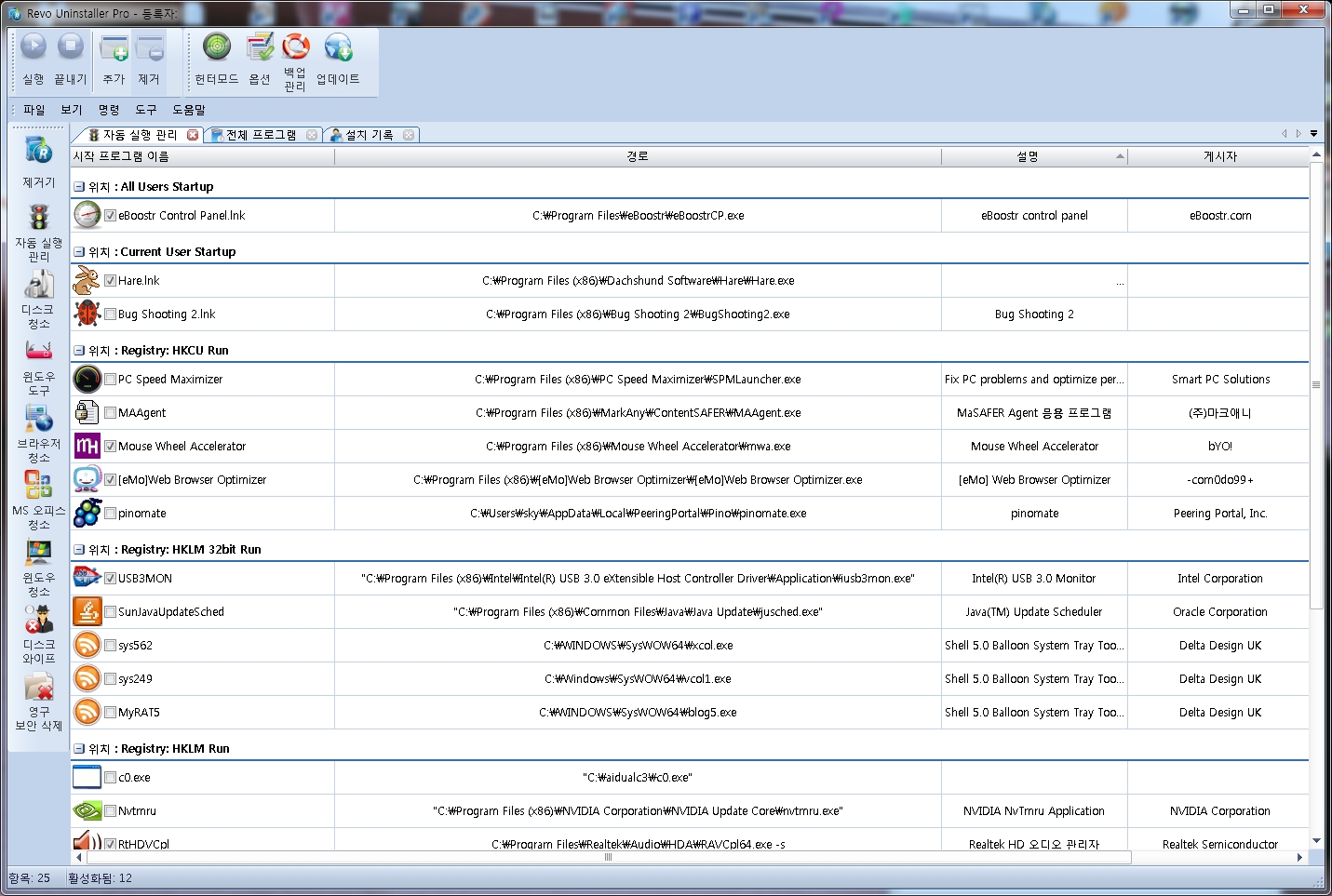Click the vertical scrollbar down arrow
This screenshot has height=896, width=1332.
[1316, 840]
